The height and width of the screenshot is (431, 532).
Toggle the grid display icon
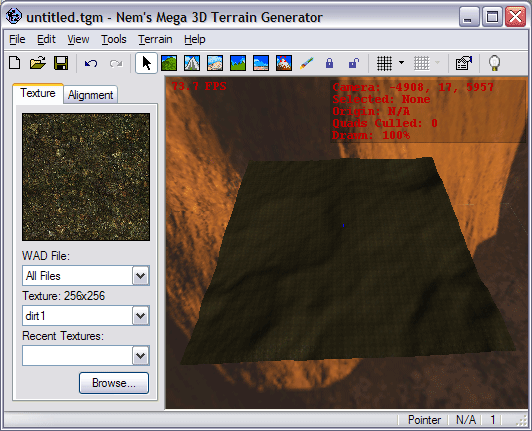pos(384,63)
